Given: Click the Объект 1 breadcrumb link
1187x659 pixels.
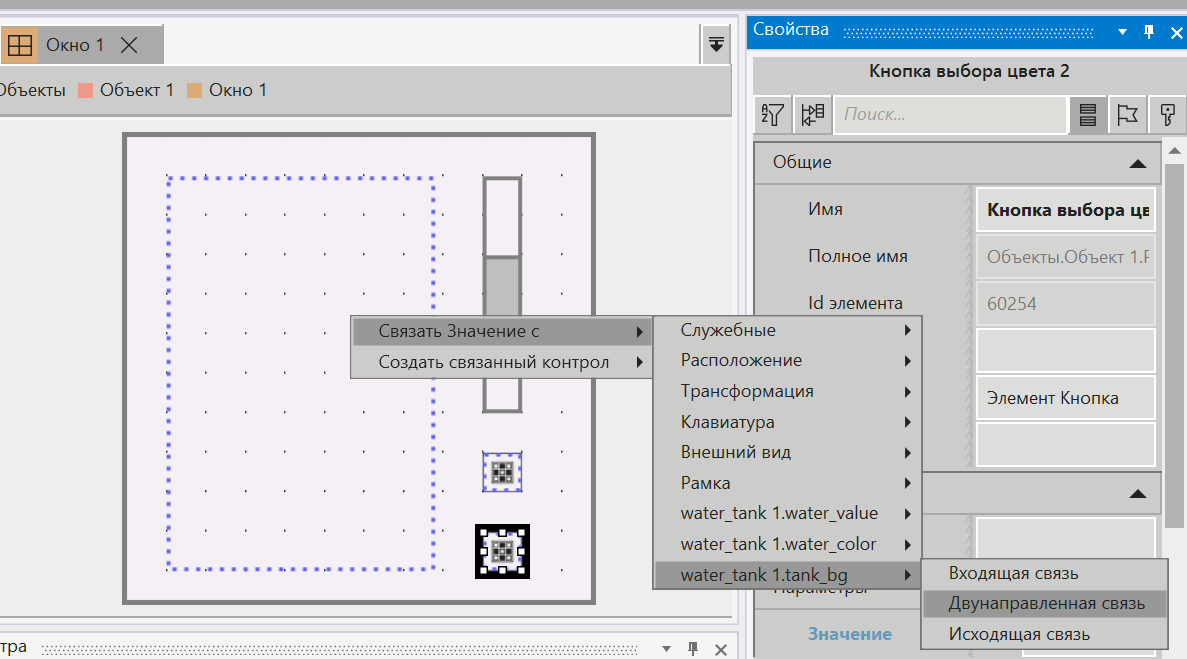Looking at the screenshot, I should pos(136,90).
